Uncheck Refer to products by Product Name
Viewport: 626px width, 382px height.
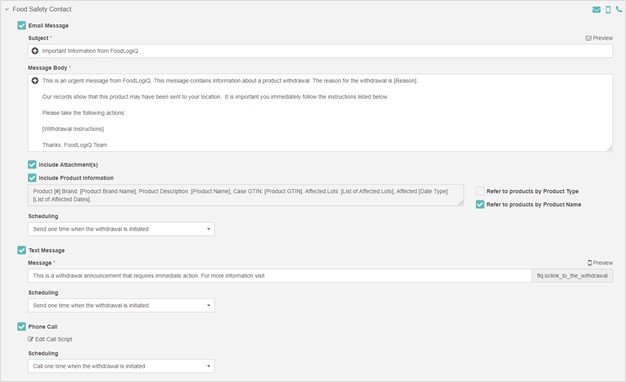[480, 204]
